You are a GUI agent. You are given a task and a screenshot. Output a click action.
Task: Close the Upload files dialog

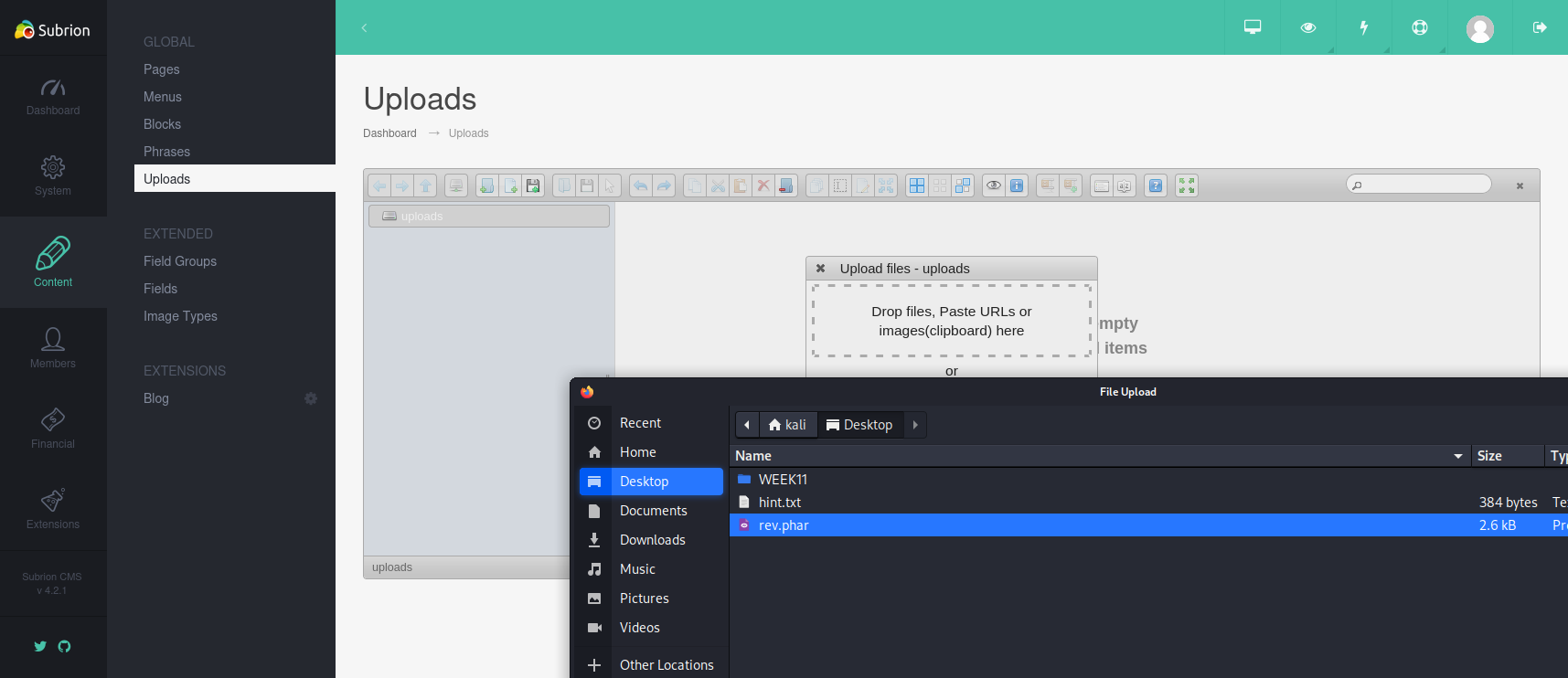pyautogui.click(x=820, y=269)
